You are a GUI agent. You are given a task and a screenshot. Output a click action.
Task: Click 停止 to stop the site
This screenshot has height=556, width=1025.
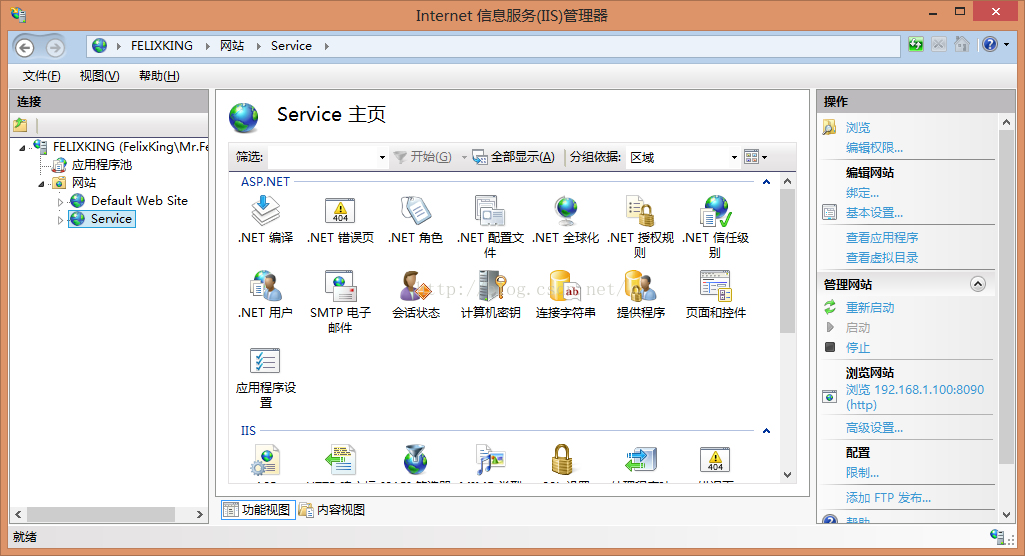tap(858, 348)
